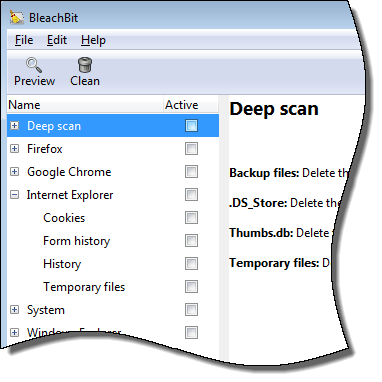Screen dimensions: 382x382
Task: Click the Name column header
Action: click(85, 105)
